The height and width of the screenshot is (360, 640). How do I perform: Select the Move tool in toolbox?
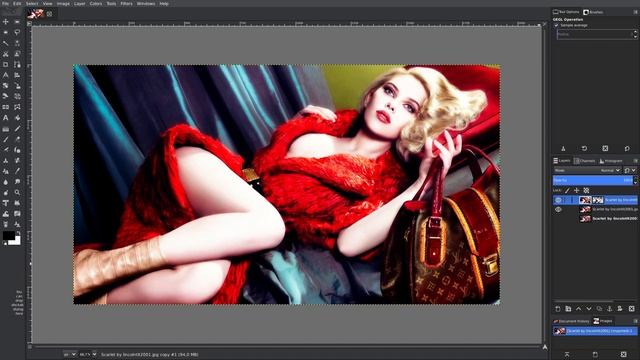click(x=6, y=22)
